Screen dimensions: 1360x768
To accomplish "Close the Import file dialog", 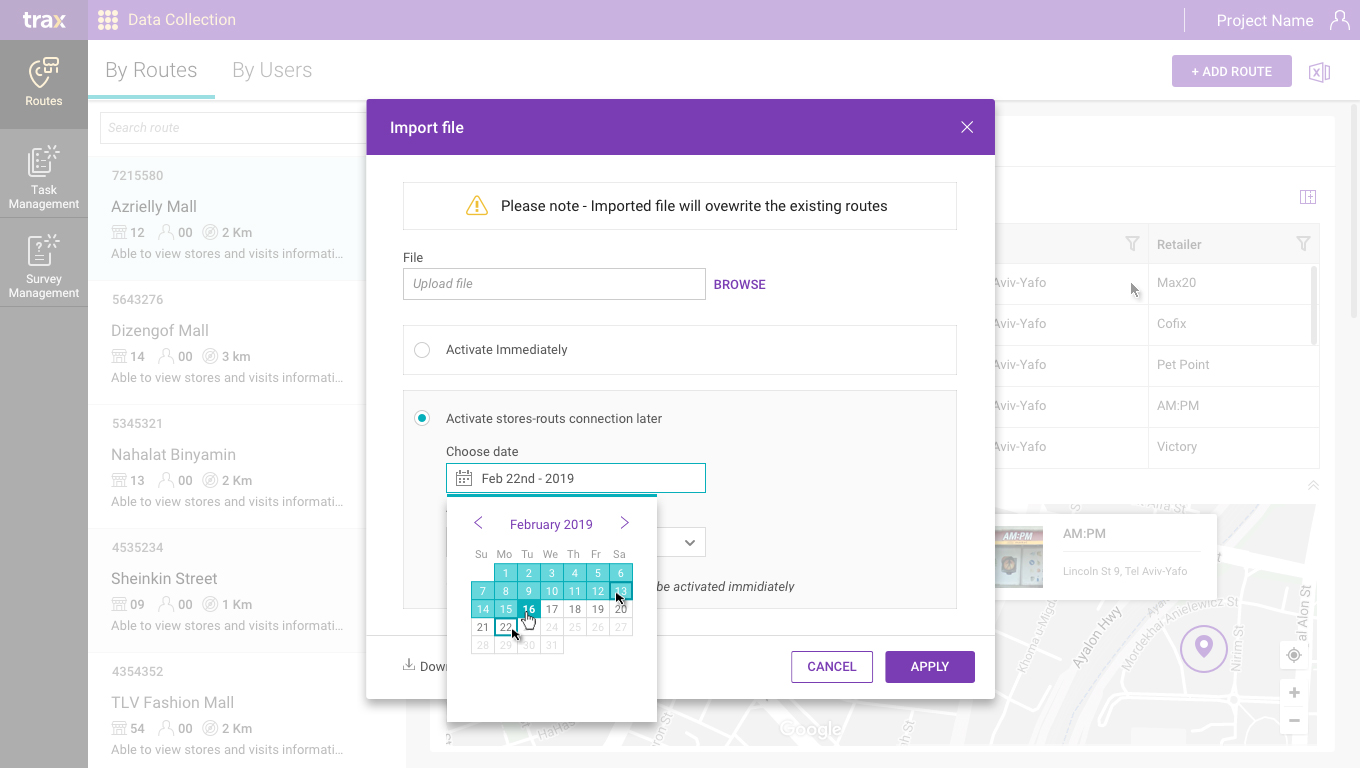I will [966, 127].
